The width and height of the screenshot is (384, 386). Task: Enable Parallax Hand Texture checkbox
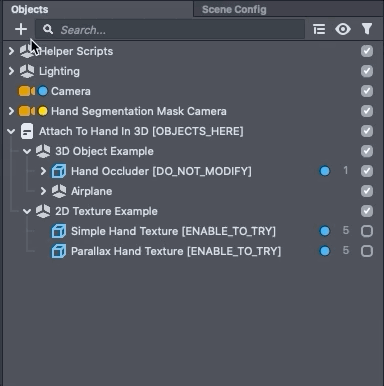click(x=367, y=251)
